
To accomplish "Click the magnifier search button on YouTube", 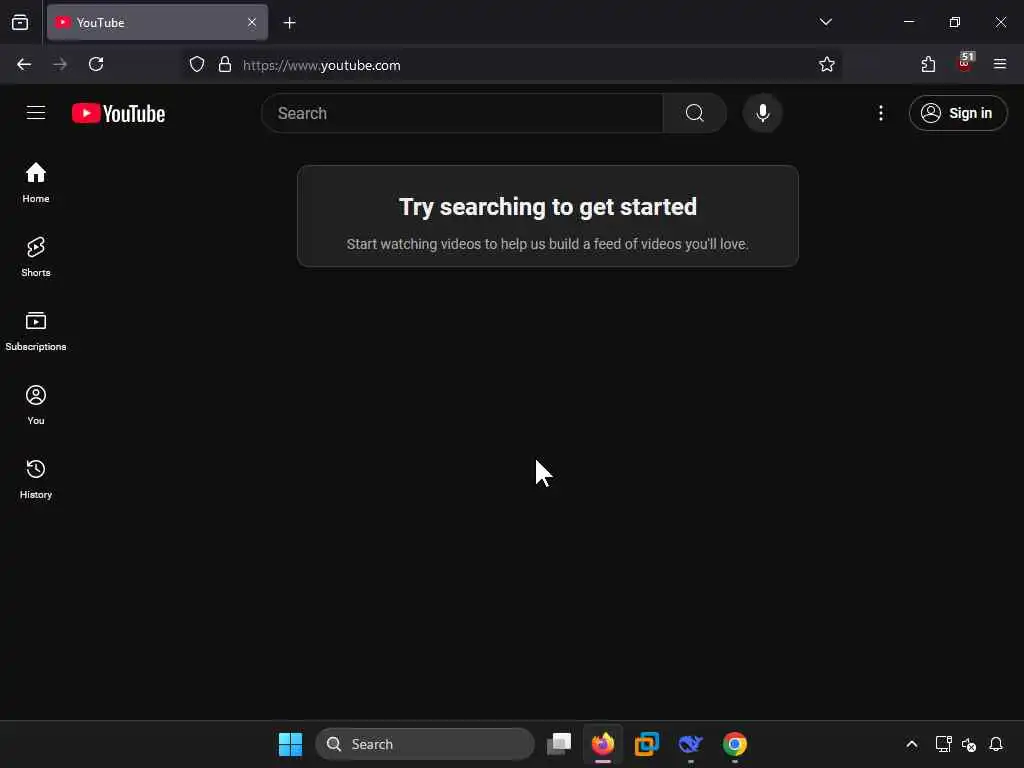I will tap(695, 113).
